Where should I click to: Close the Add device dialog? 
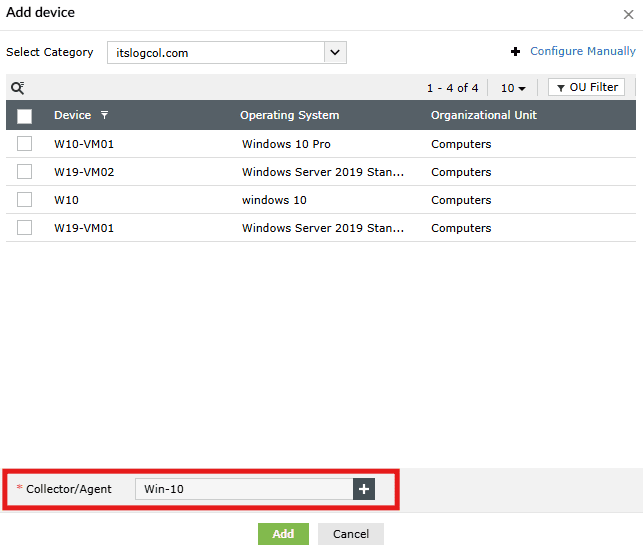click(x=628, y=15)
